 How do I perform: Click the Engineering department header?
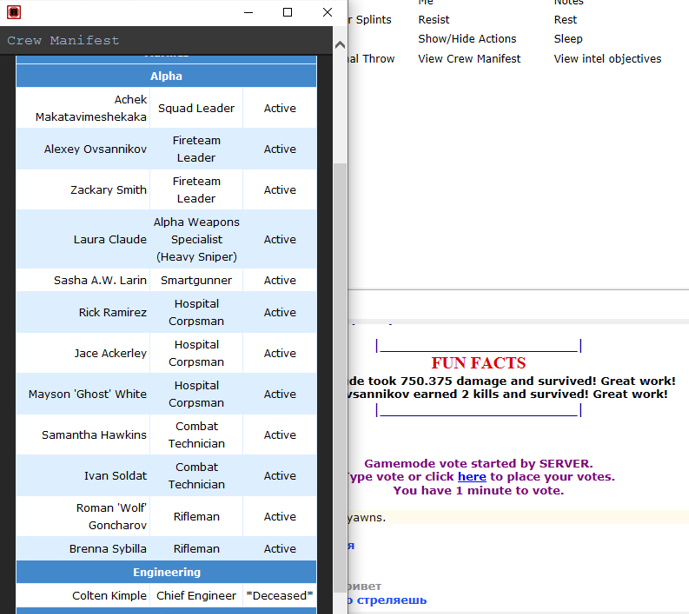click(x=166, y=572)
